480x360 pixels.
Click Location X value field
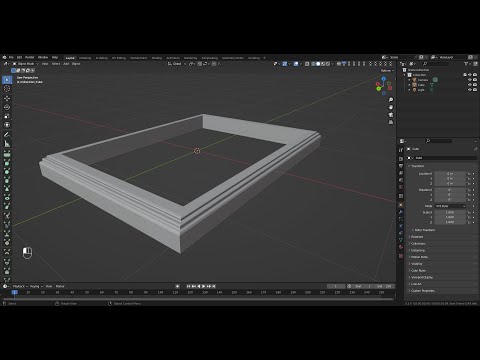pos(450,174)
